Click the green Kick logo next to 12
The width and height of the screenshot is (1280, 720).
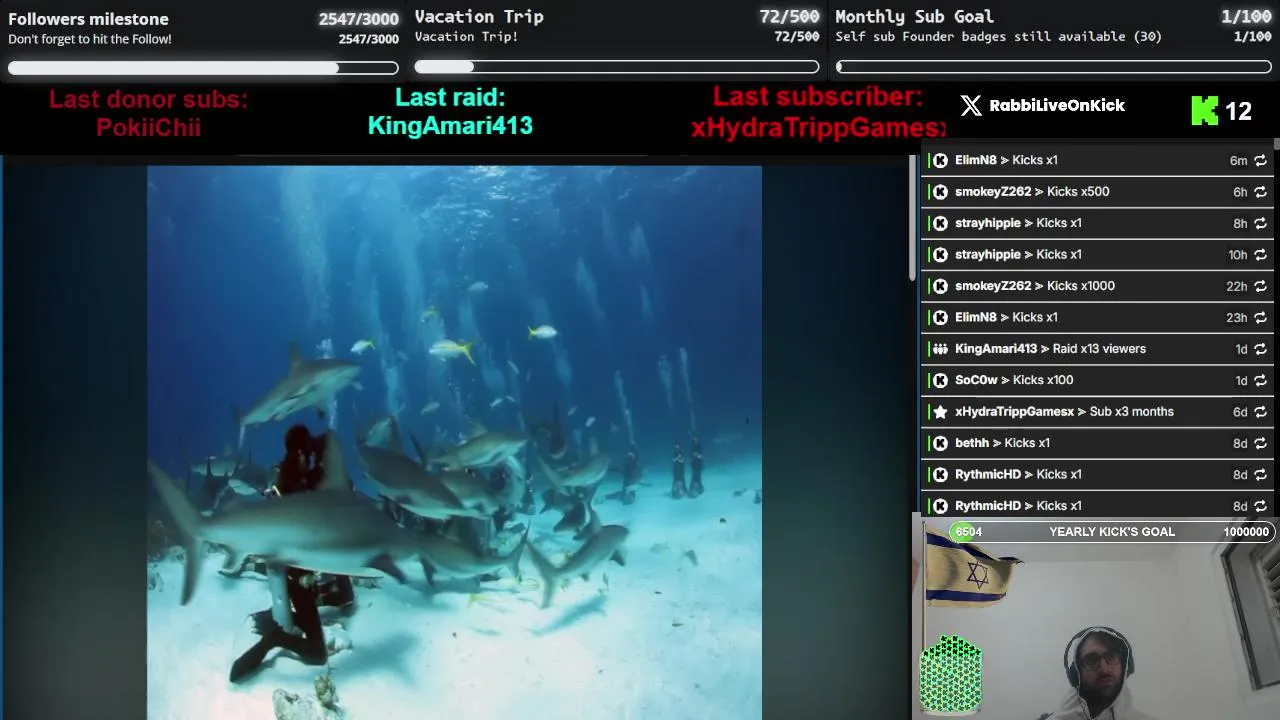[1204, 111]
